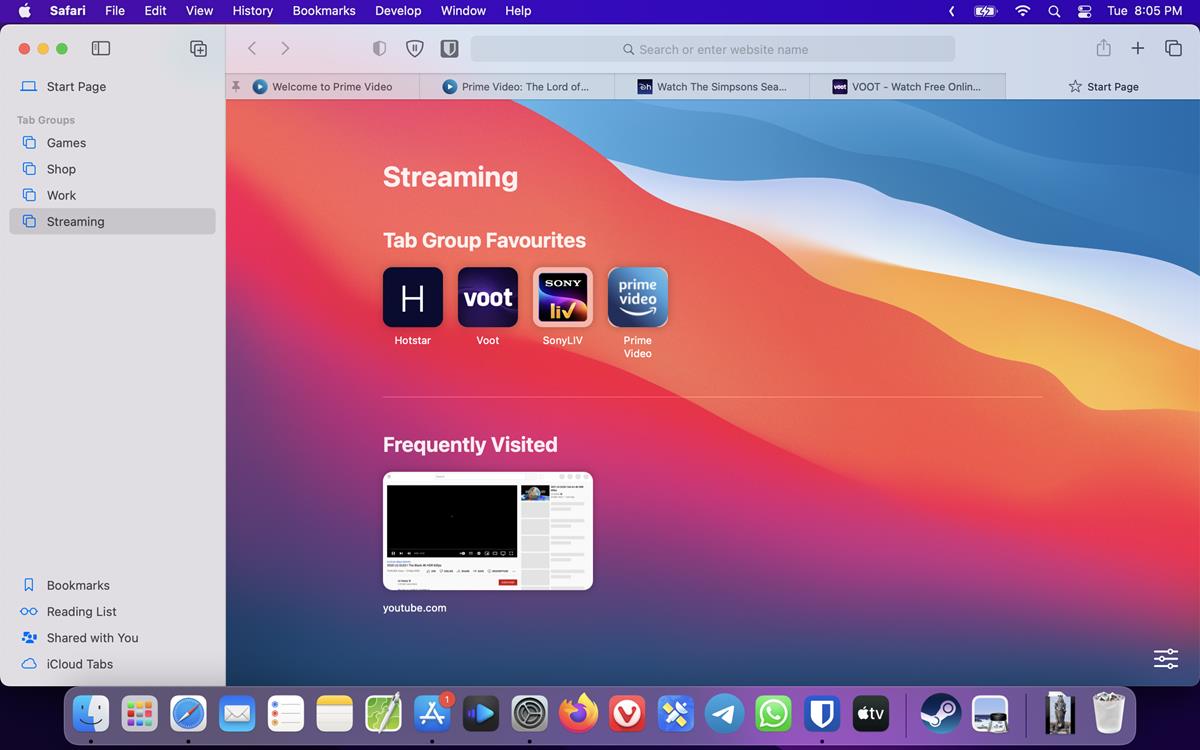Click the youtube.com link label
This screenshot has height=750, width=1200.
[x=415, y=608]
